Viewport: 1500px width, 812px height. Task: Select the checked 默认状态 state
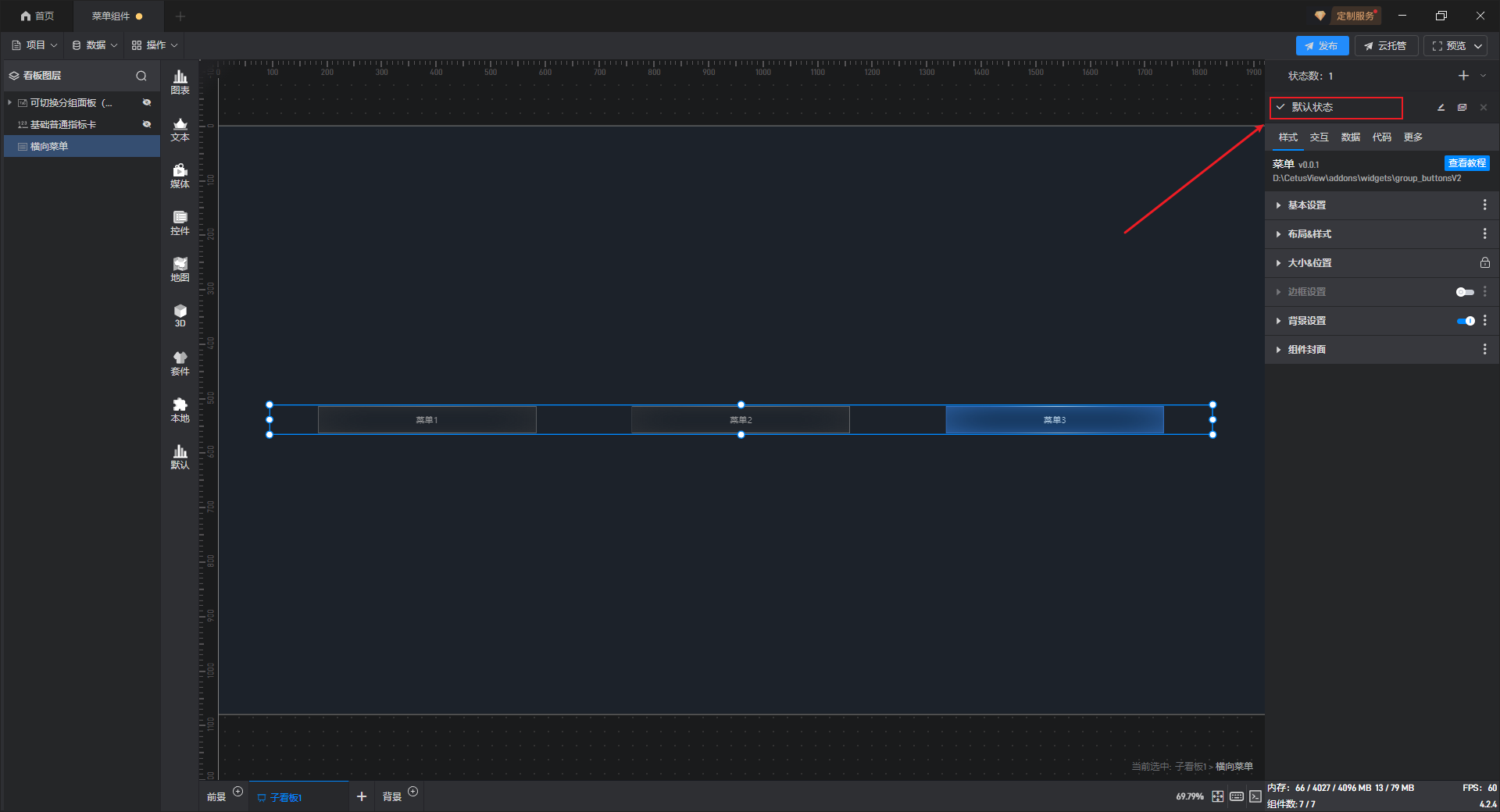[x=1336, y=108]
